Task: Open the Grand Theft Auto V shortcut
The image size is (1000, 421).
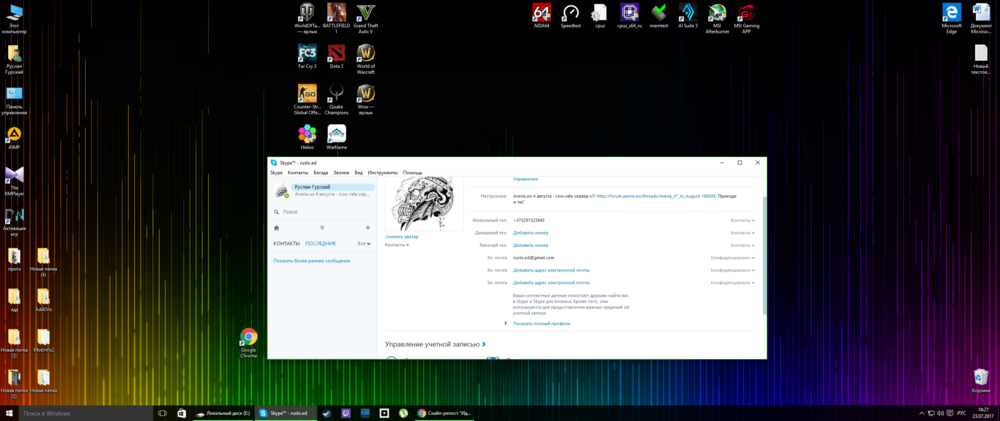Action: click(366, 13)
